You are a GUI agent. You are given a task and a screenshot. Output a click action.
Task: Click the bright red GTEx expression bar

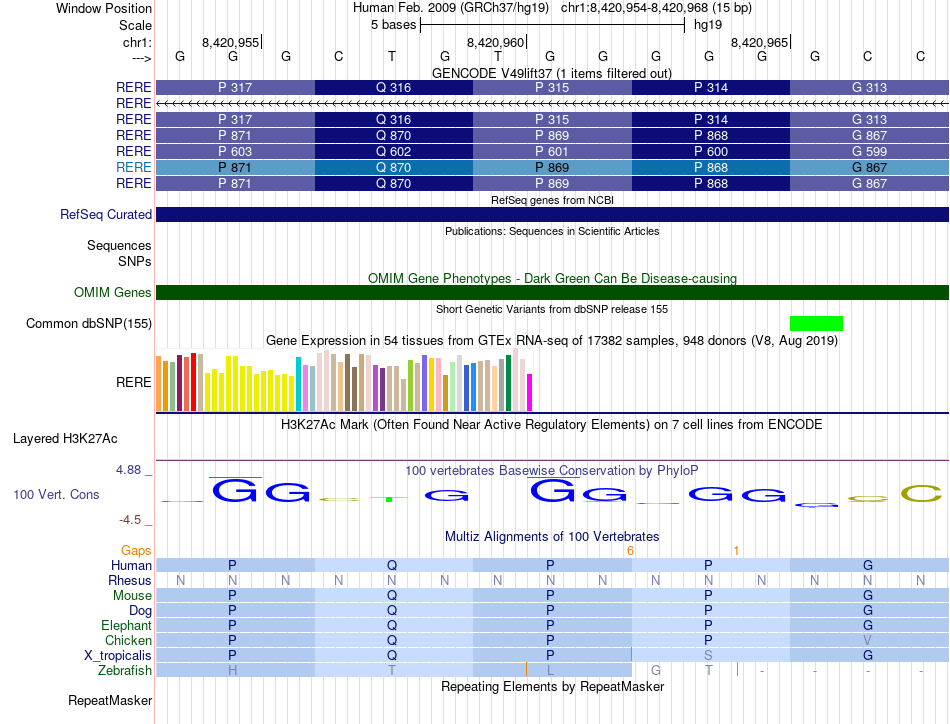tap(193, 382)
